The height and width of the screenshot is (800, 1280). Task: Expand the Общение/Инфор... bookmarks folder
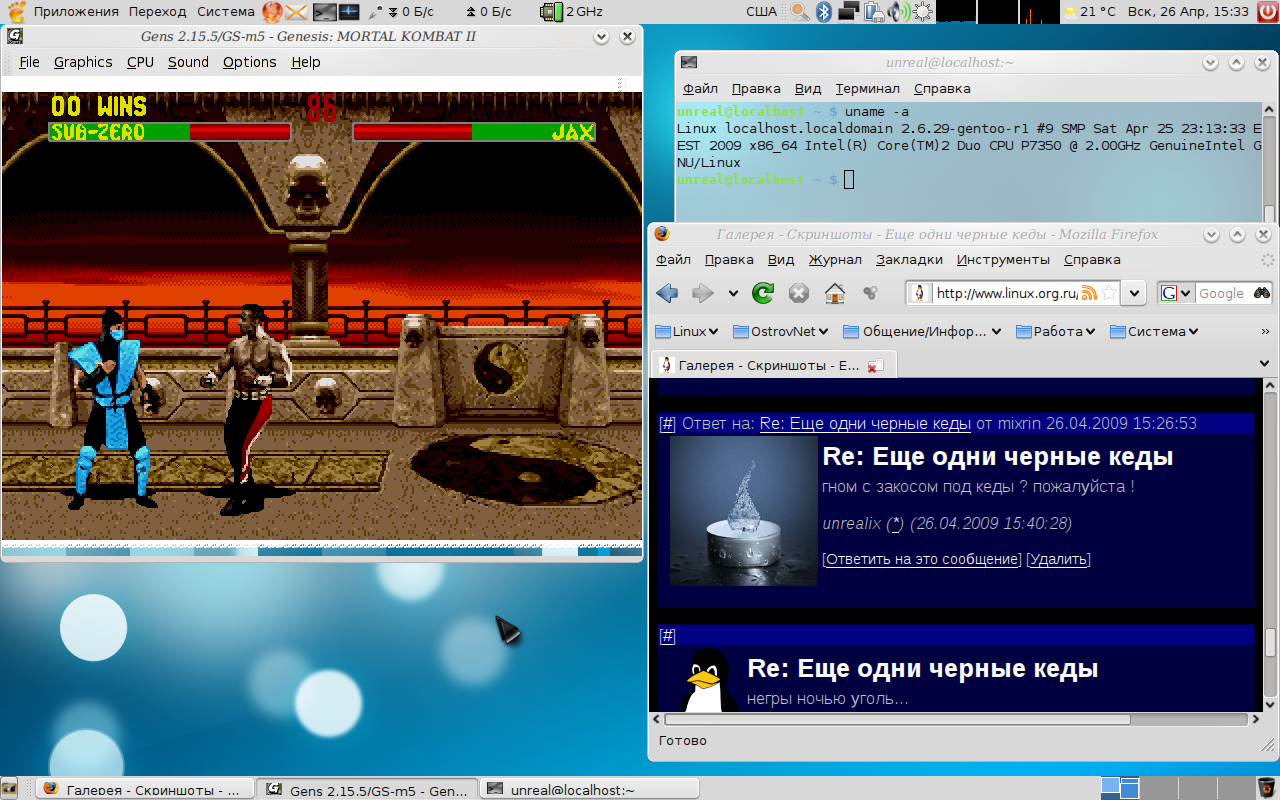tap(924, 332)
